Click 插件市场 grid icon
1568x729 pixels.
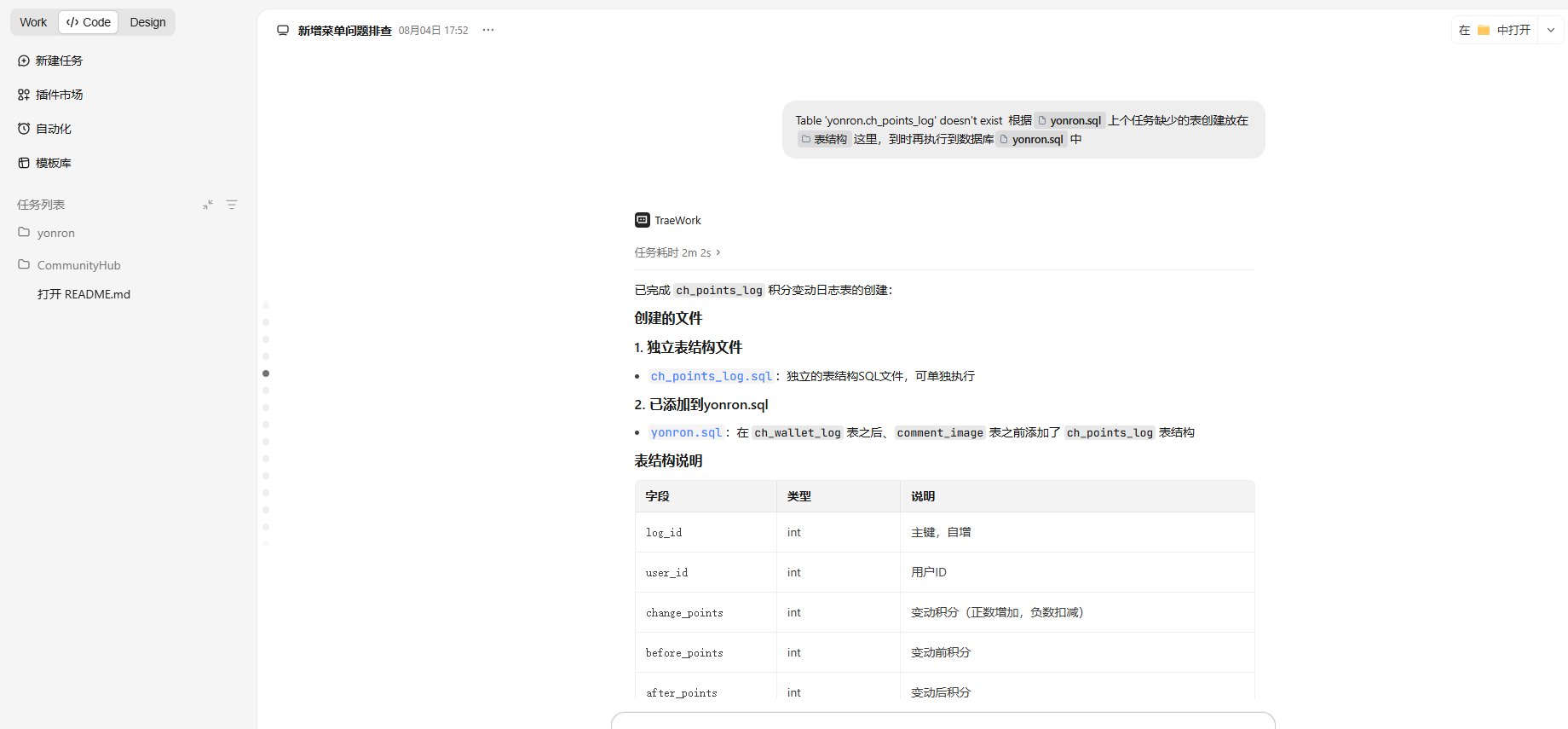pos(24,95)
